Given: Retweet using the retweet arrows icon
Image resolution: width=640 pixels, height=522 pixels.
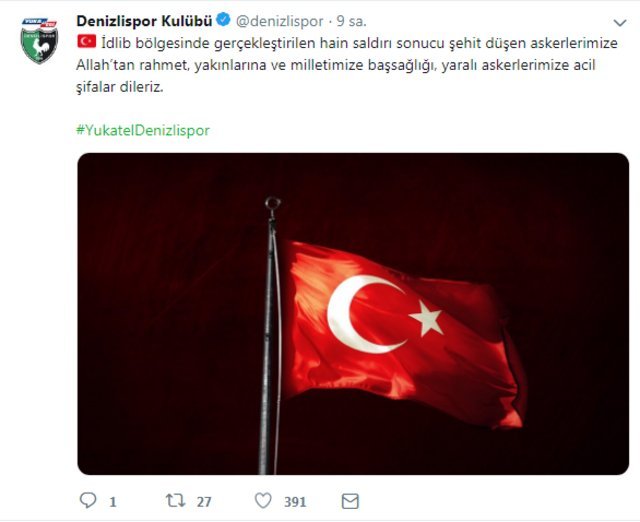Looking at the screenshot, I should click(176, 500).
